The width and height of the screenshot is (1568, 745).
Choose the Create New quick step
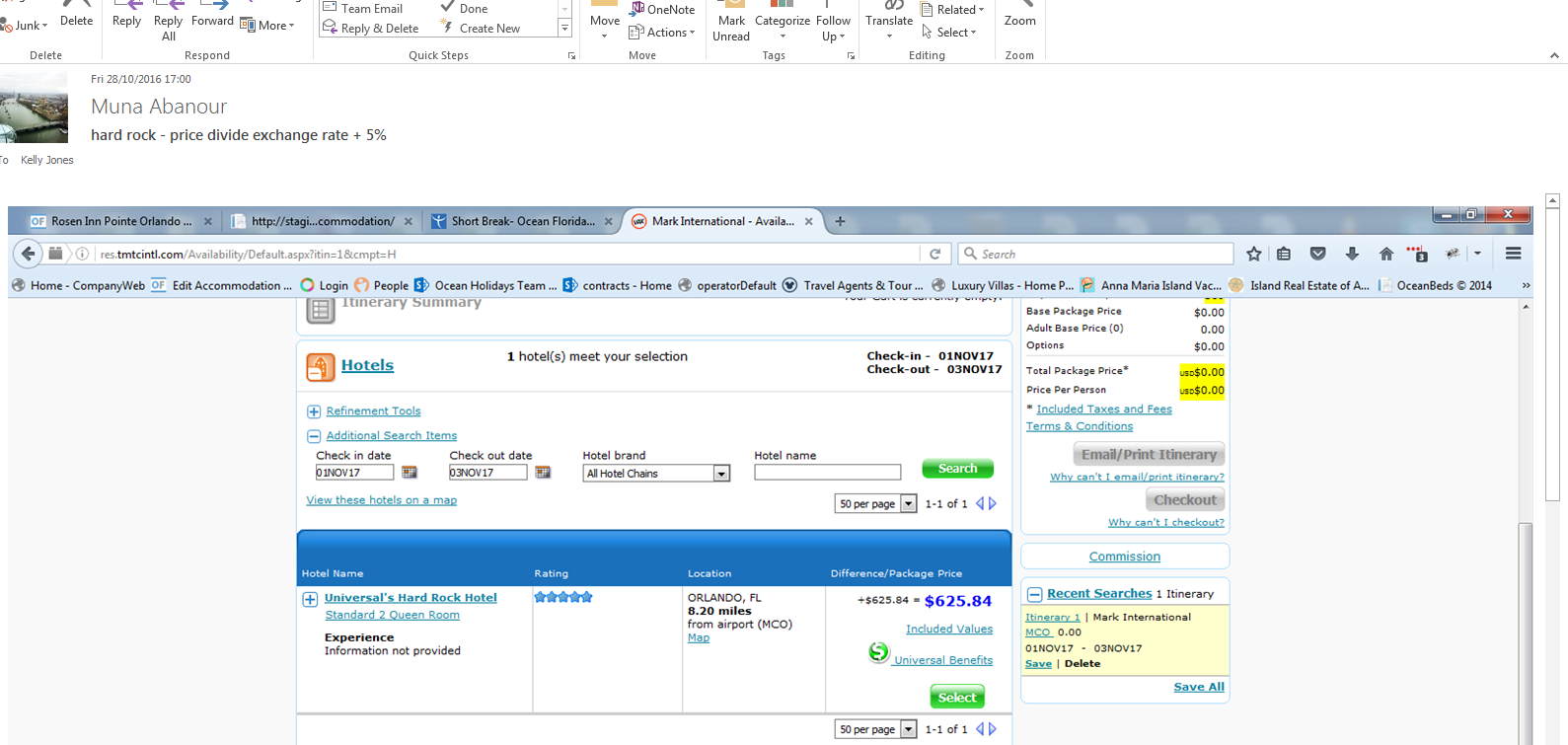click(x=481, y=29)
